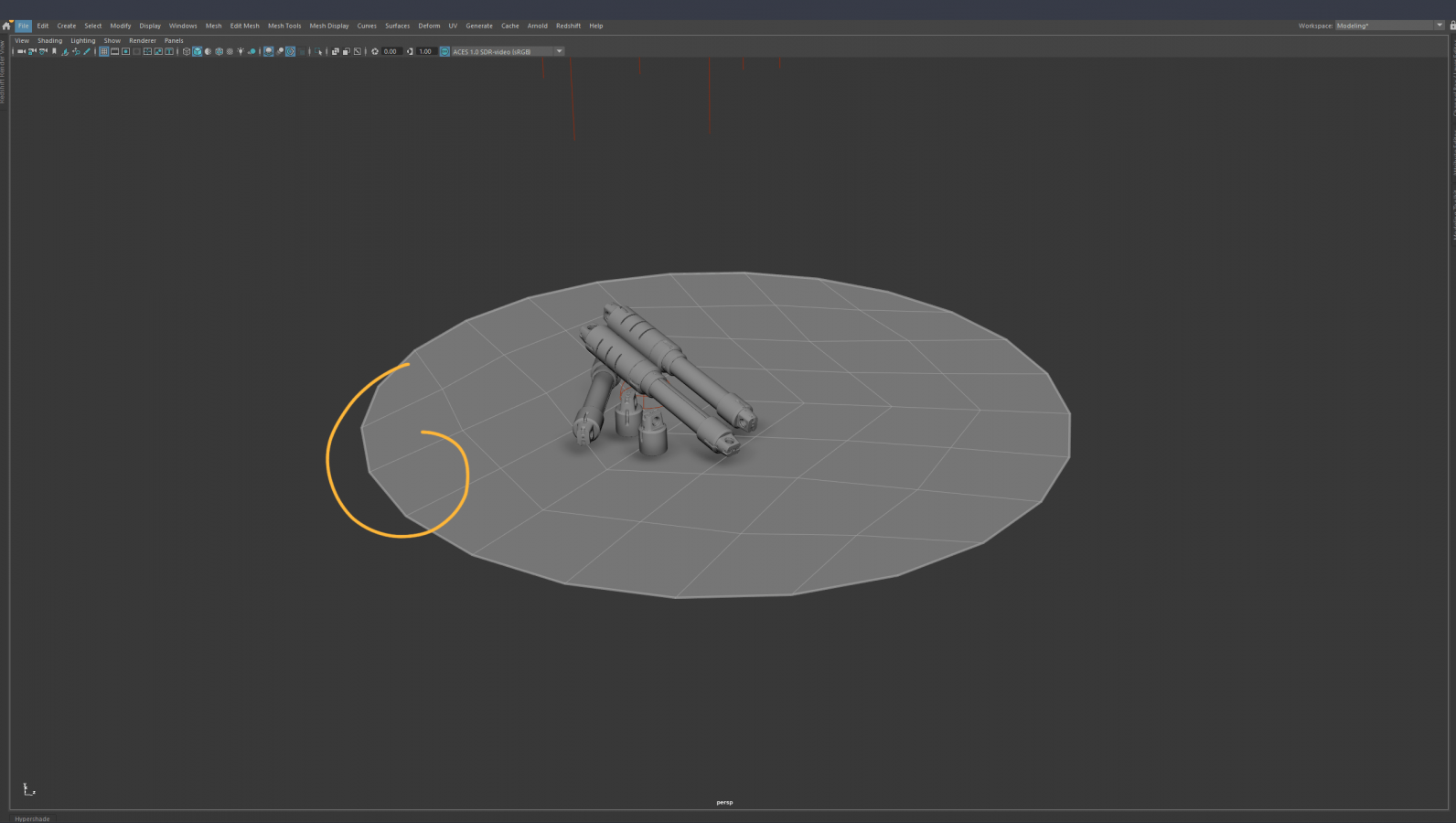Click the Exposure value field showing 0.00
Viewport: 1456px width, 823px height.
point(391,51)
